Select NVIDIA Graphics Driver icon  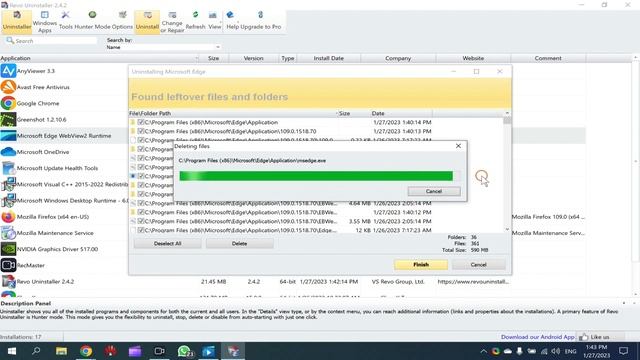coord(8,249)
